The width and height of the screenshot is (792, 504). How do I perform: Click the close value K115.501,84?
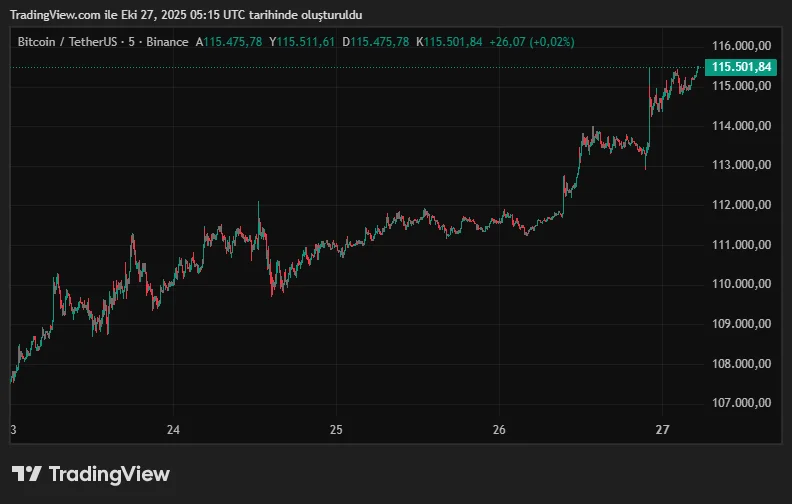tap(450, 42)
